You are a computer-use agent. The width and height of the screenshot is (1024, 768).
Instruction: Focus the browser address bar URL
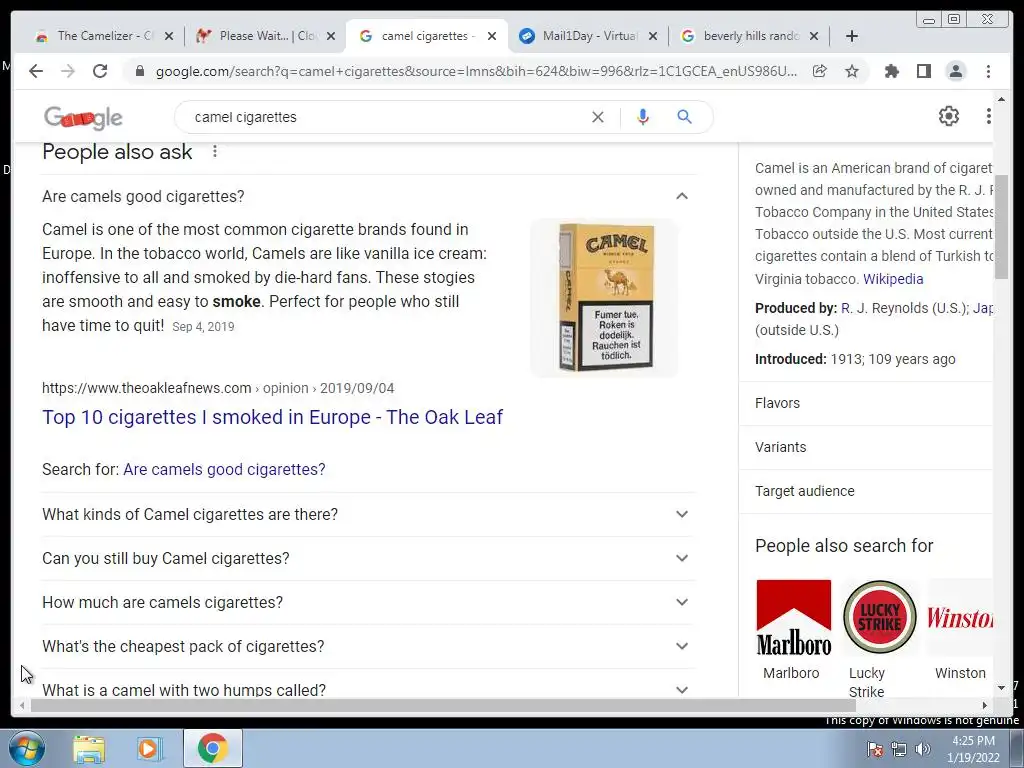pos(475,72)
